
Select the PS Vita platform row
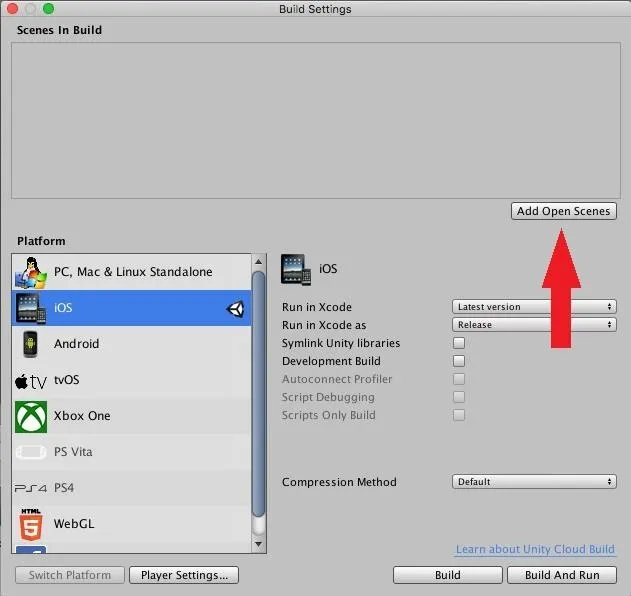[132, 452]
